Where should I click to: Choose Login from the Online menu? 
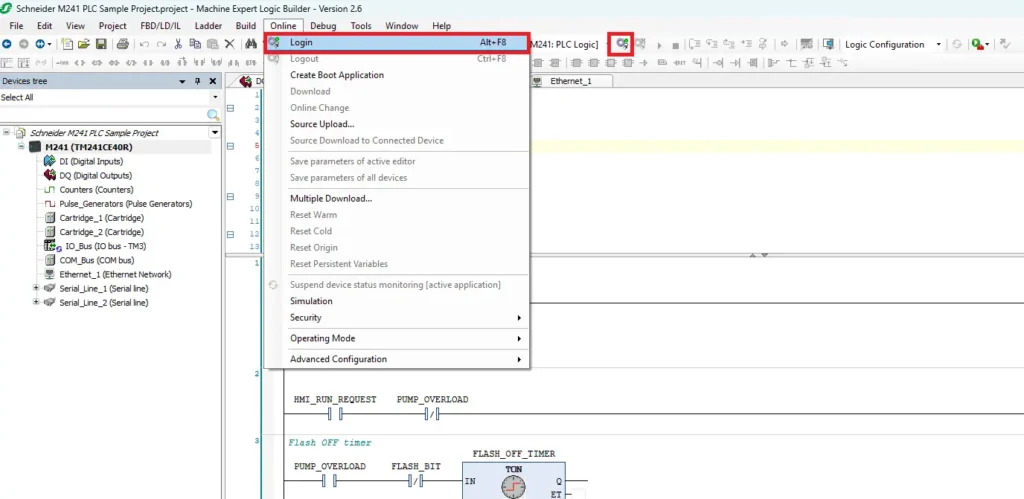tap(396, 42)
